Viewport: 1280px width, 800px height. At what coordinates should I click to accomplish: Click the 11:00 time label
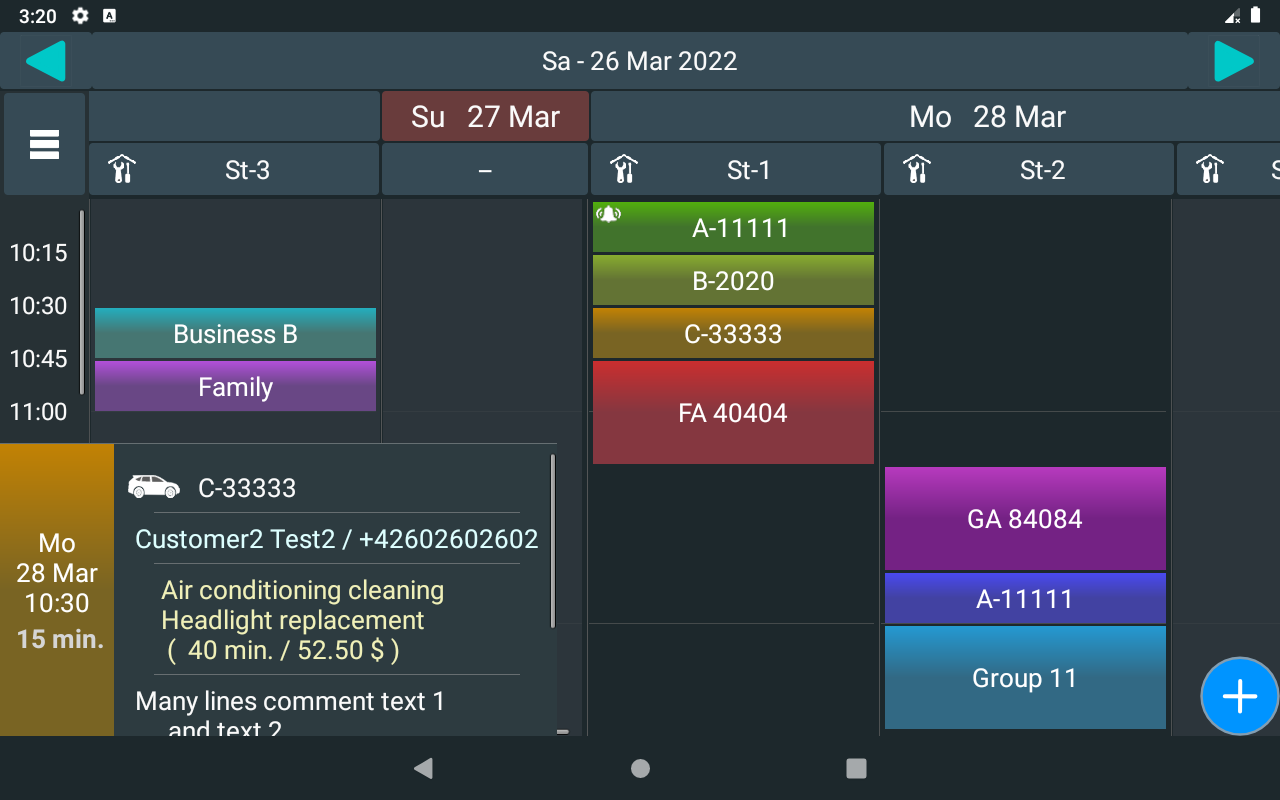coord(39,412)
